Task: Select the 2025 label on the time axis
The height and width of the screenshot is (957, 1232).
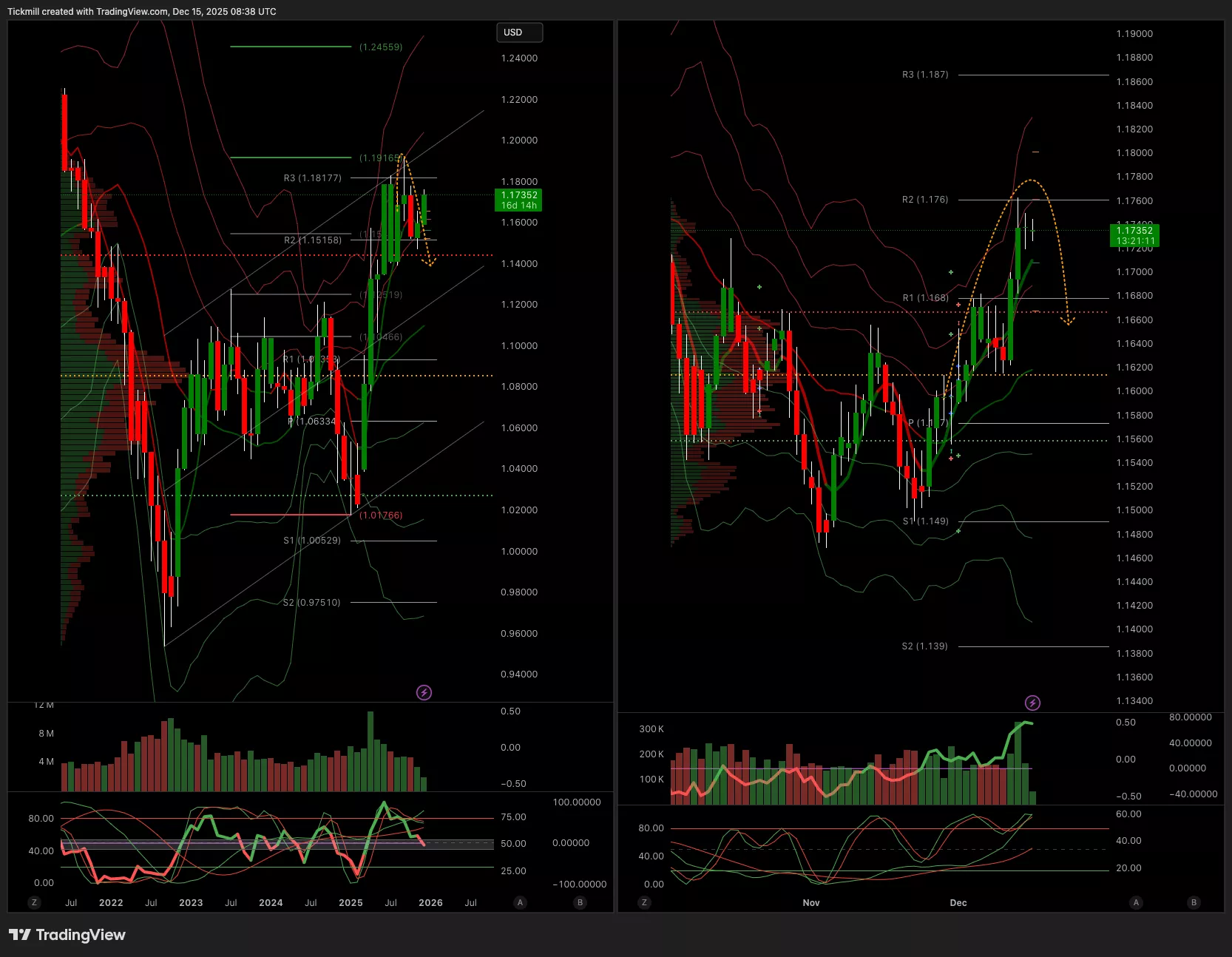Action: click(x=351, y=902)
